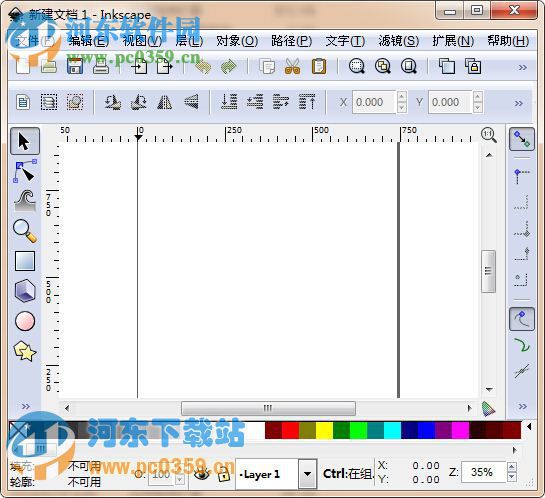Select the Star polygon tool
Viewport: 545px width, 498px height.
point(25,351)
